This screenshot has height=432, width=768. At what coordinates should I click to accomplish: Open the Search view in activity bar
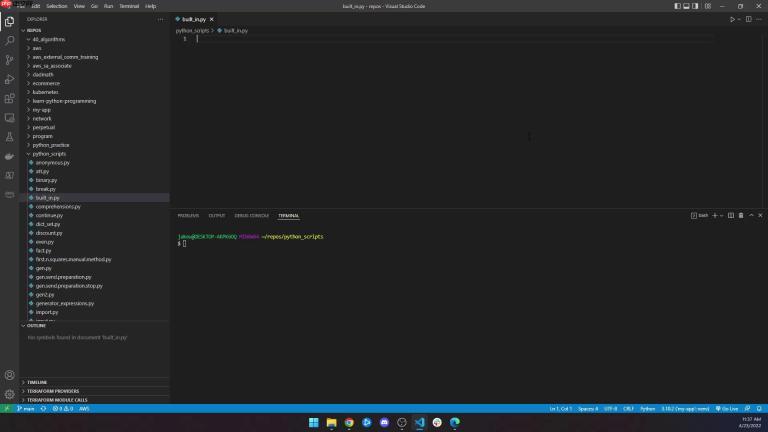tap(9, 41)
